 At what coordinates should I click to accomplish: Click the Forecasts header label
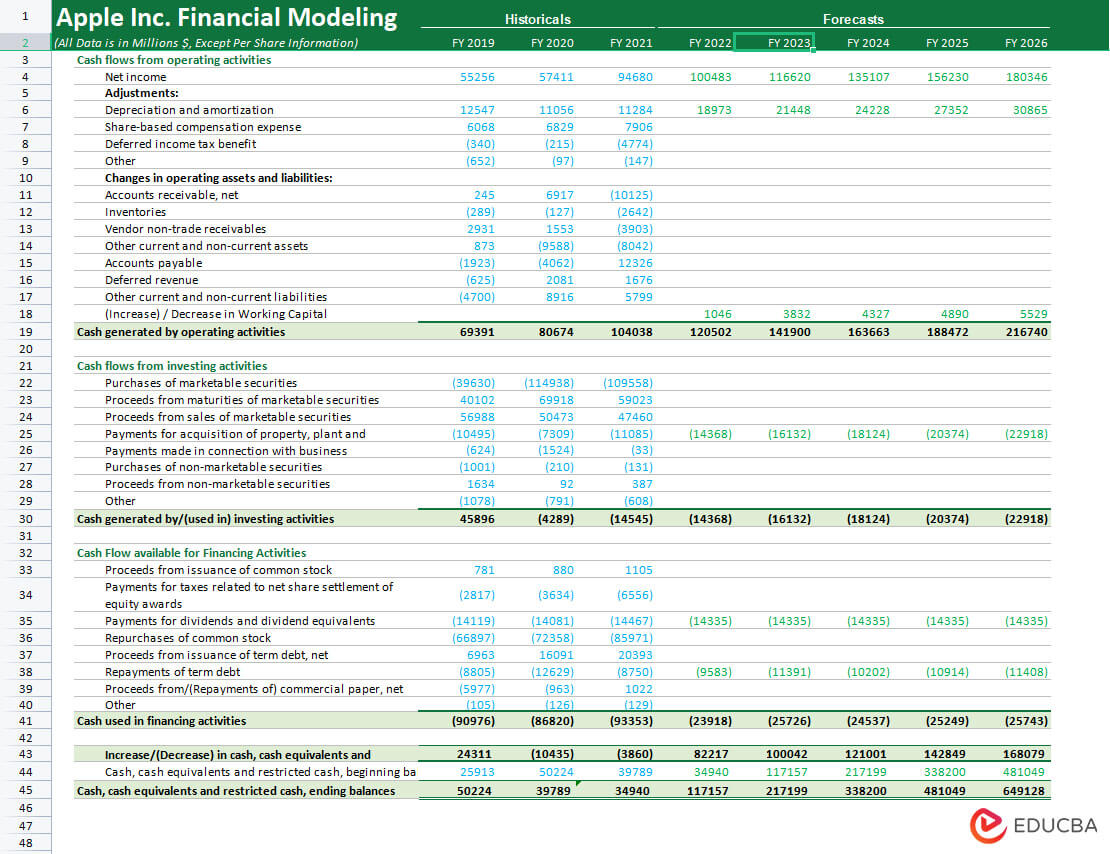point(853,19)
